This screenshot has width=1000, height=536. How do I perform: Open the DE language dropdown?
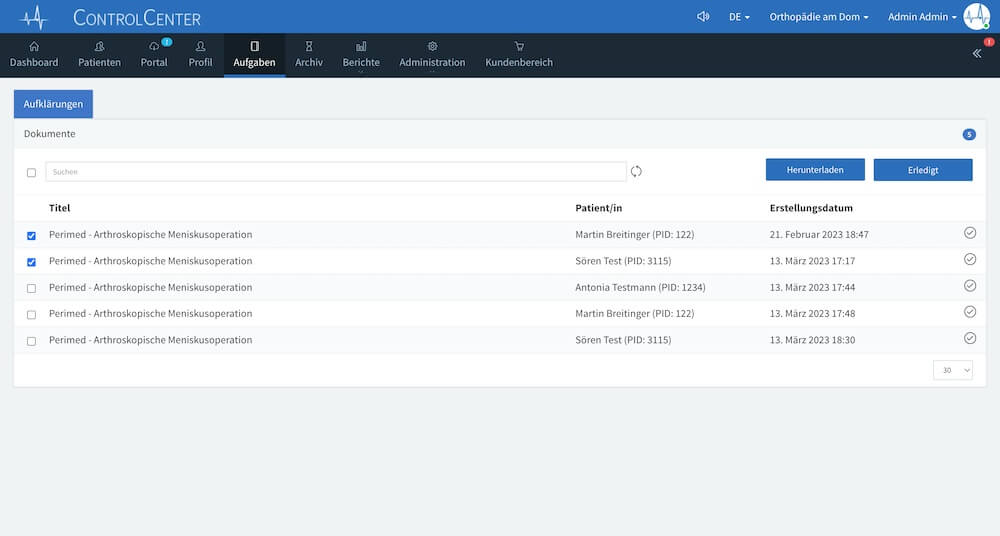[x=739, y=17]
